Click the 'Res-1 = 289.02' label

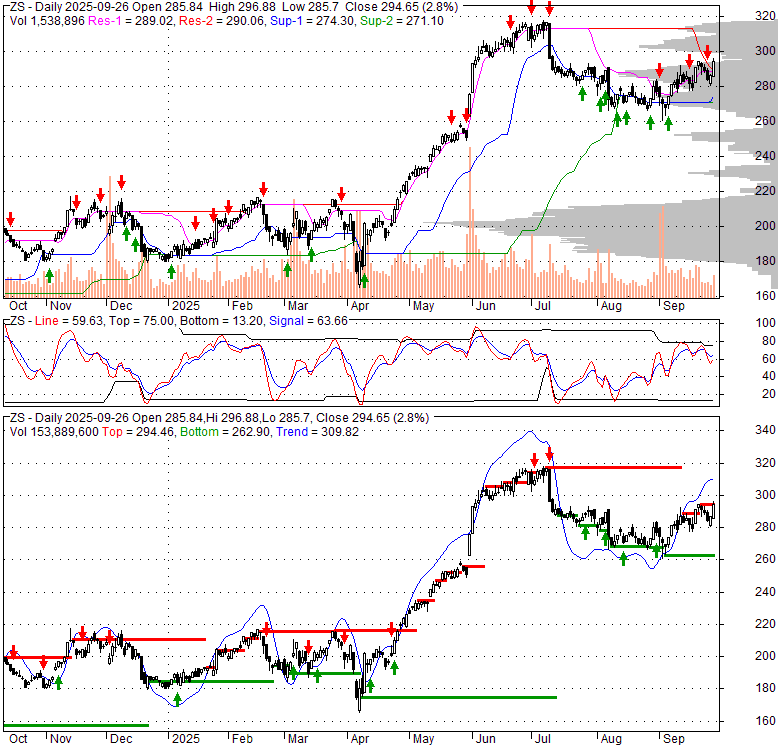(x=131, y=21)
